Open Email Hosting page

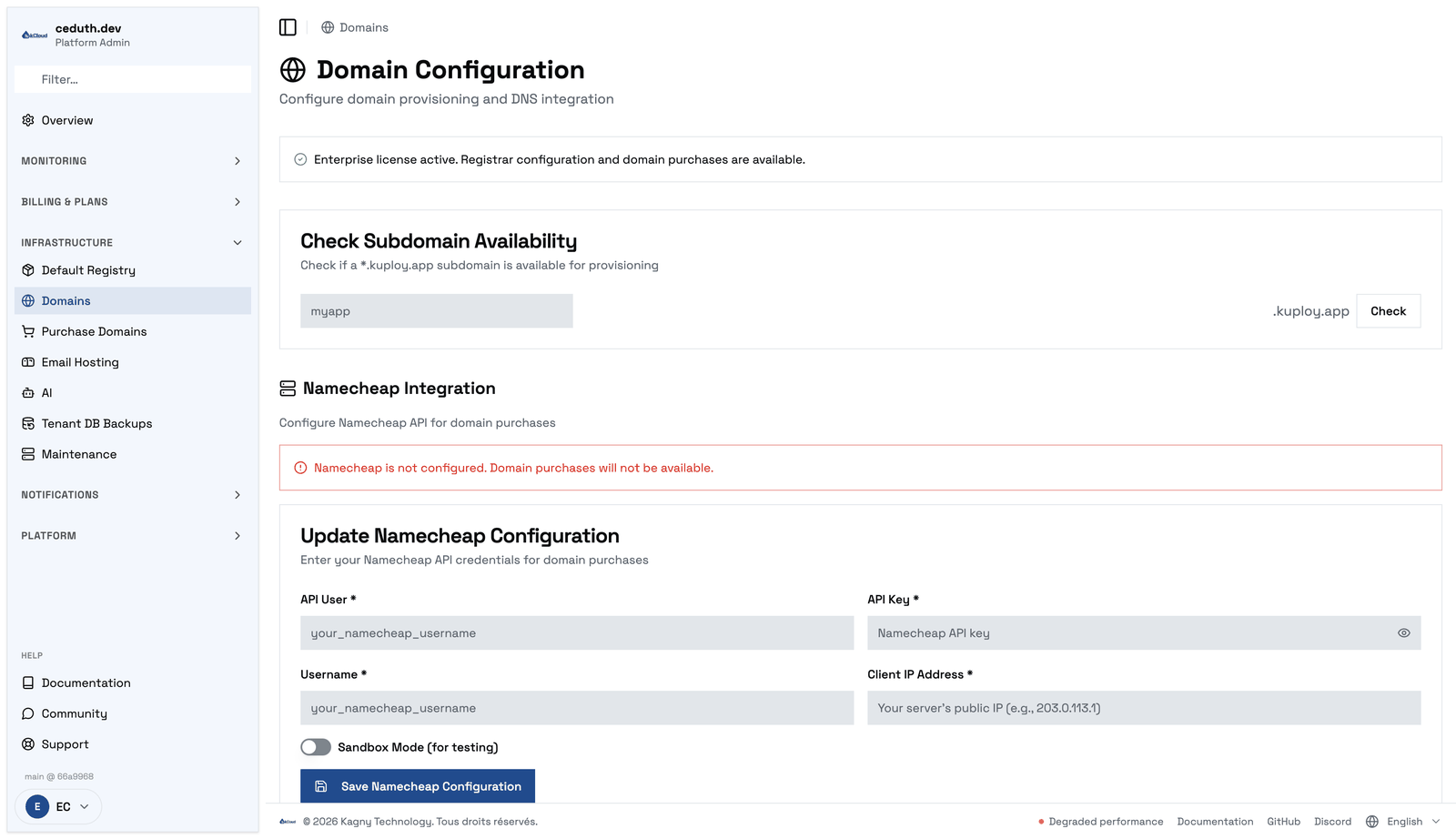tap(133, 362)
